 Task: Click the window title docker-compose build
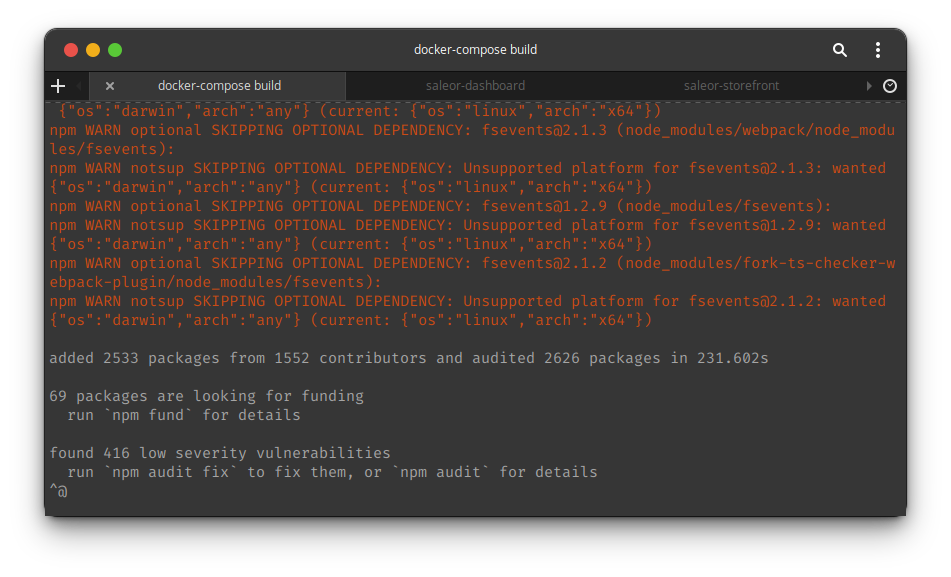click(475, 49)
